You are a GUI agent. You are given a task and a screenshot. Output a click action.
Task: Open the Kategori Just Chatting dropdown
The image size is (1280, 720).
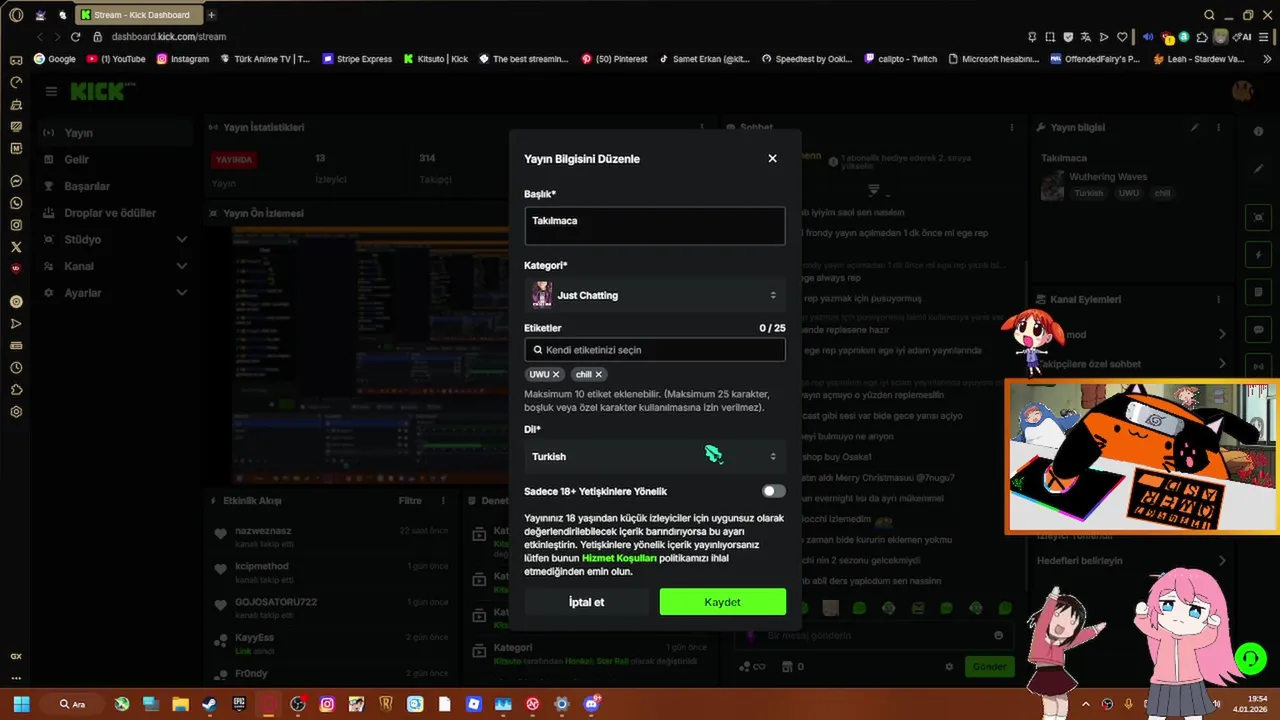(x=655, y=295)
